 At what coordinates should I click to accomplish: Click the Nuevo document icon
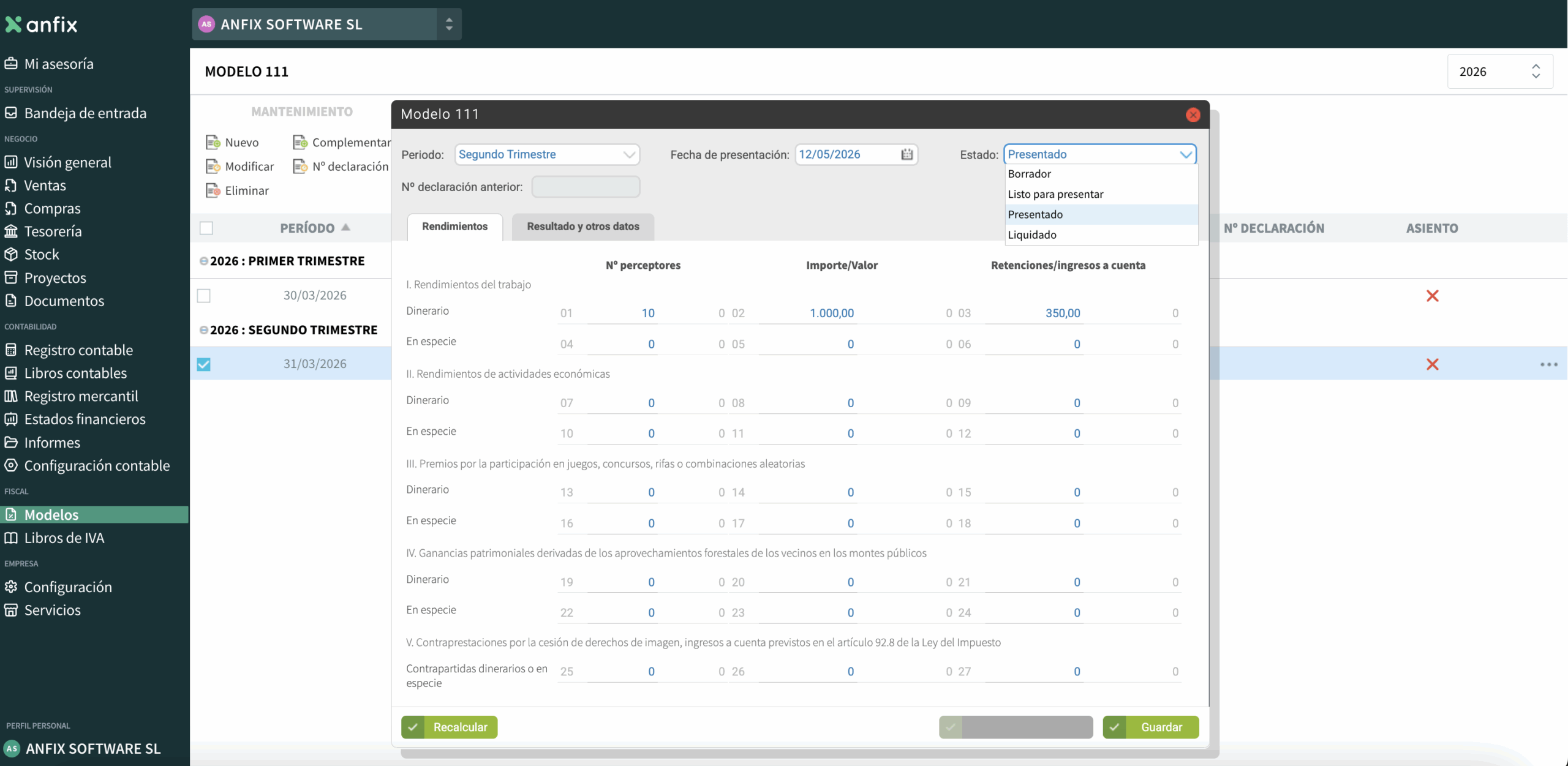click(213, 143)
